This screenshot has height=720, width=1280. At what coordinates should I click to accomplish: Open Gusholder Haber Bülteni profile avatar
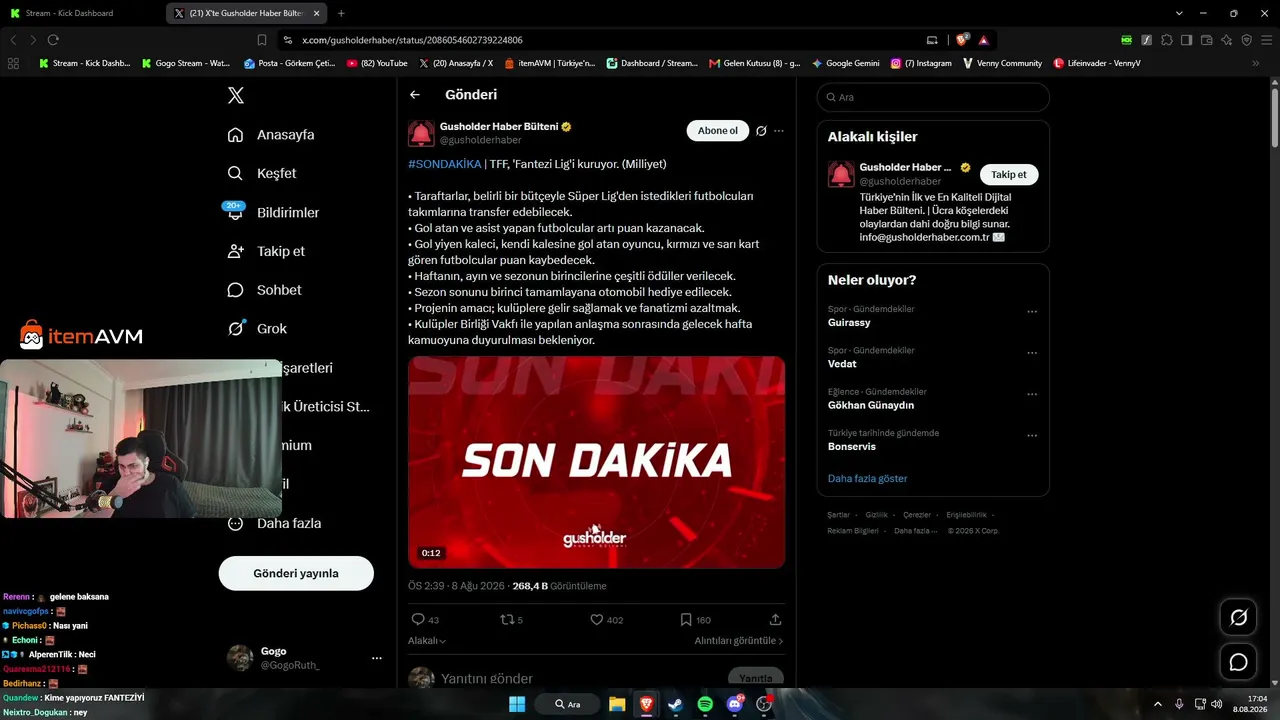[422, 133]
